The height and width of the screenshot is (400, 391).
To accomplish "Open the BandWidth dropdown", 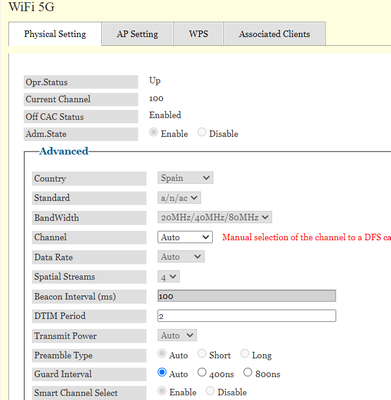I will (215, 217).
